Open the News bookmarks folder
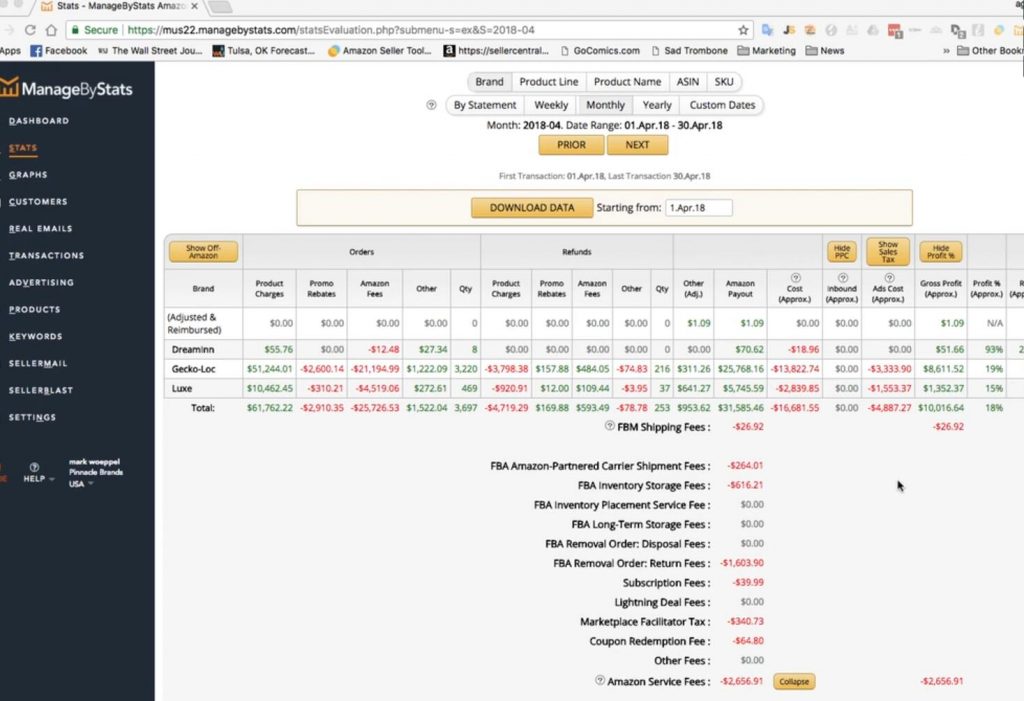Viewport: 1024px width, 701px height. [x=825, y=50]
